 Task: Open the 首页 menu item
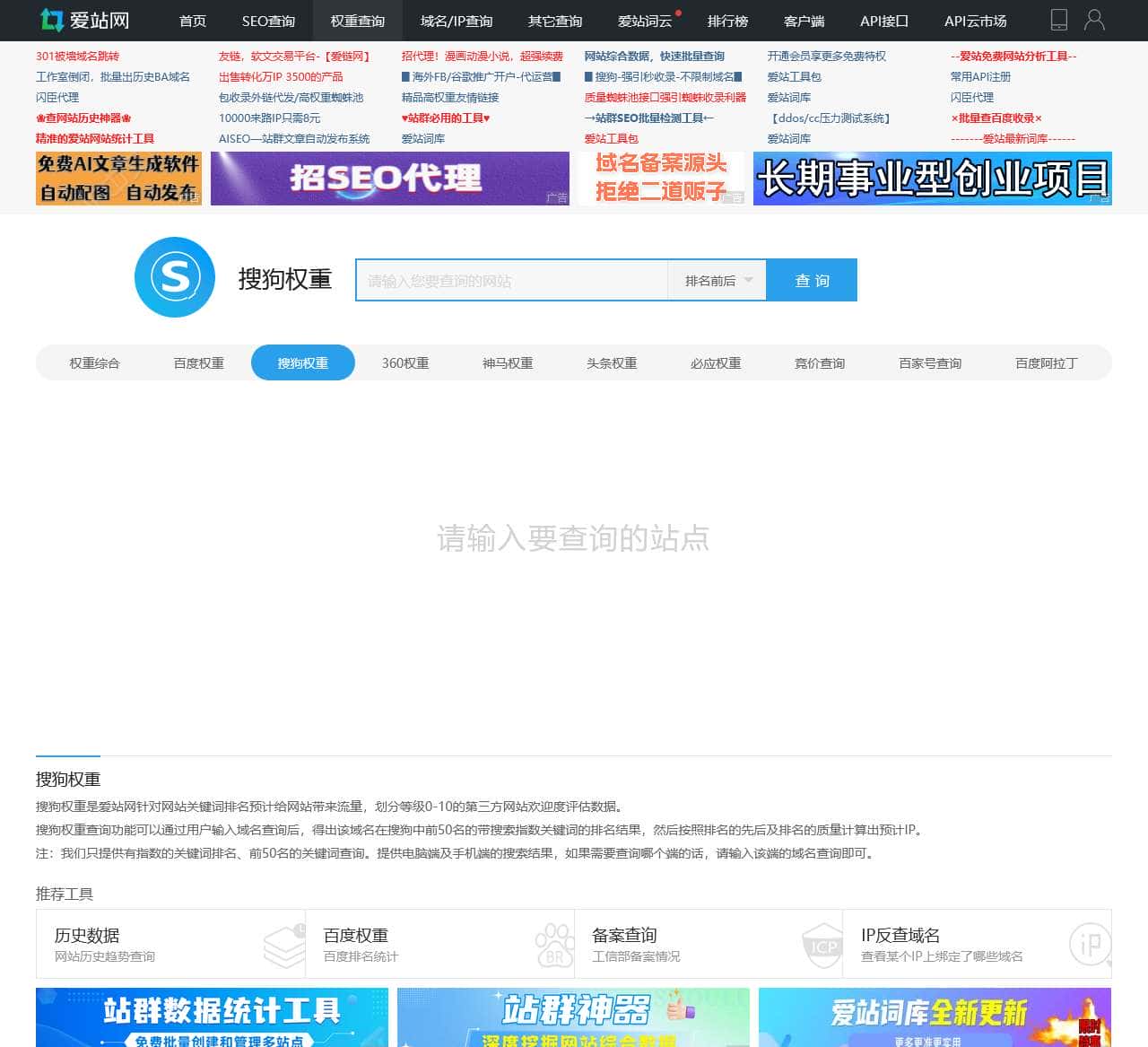click(x=193, y=21)
